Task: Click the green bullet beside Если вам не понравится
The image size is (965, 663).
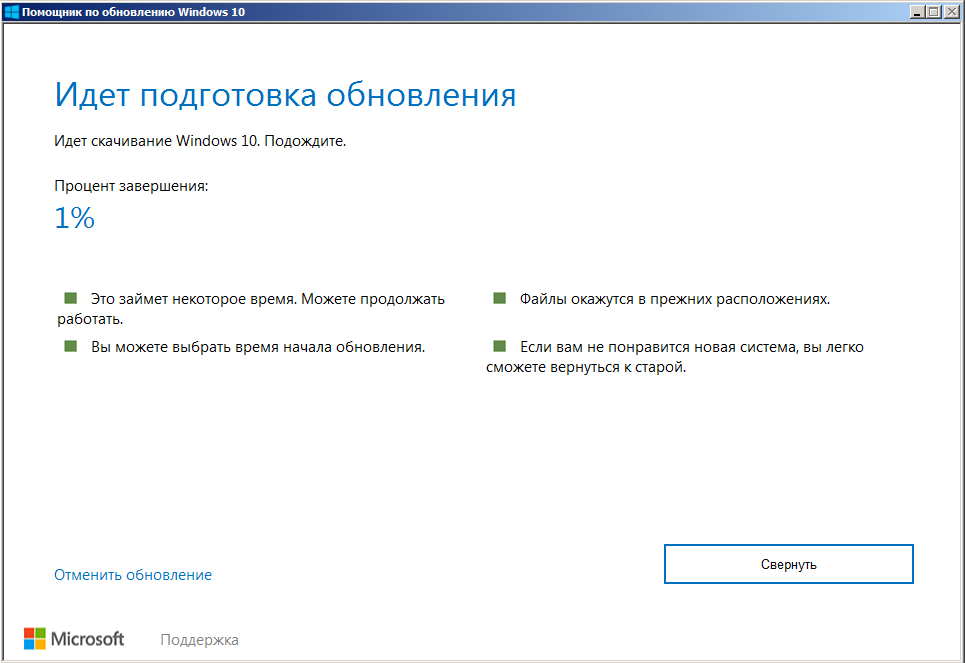Action: tap(500, 346)
